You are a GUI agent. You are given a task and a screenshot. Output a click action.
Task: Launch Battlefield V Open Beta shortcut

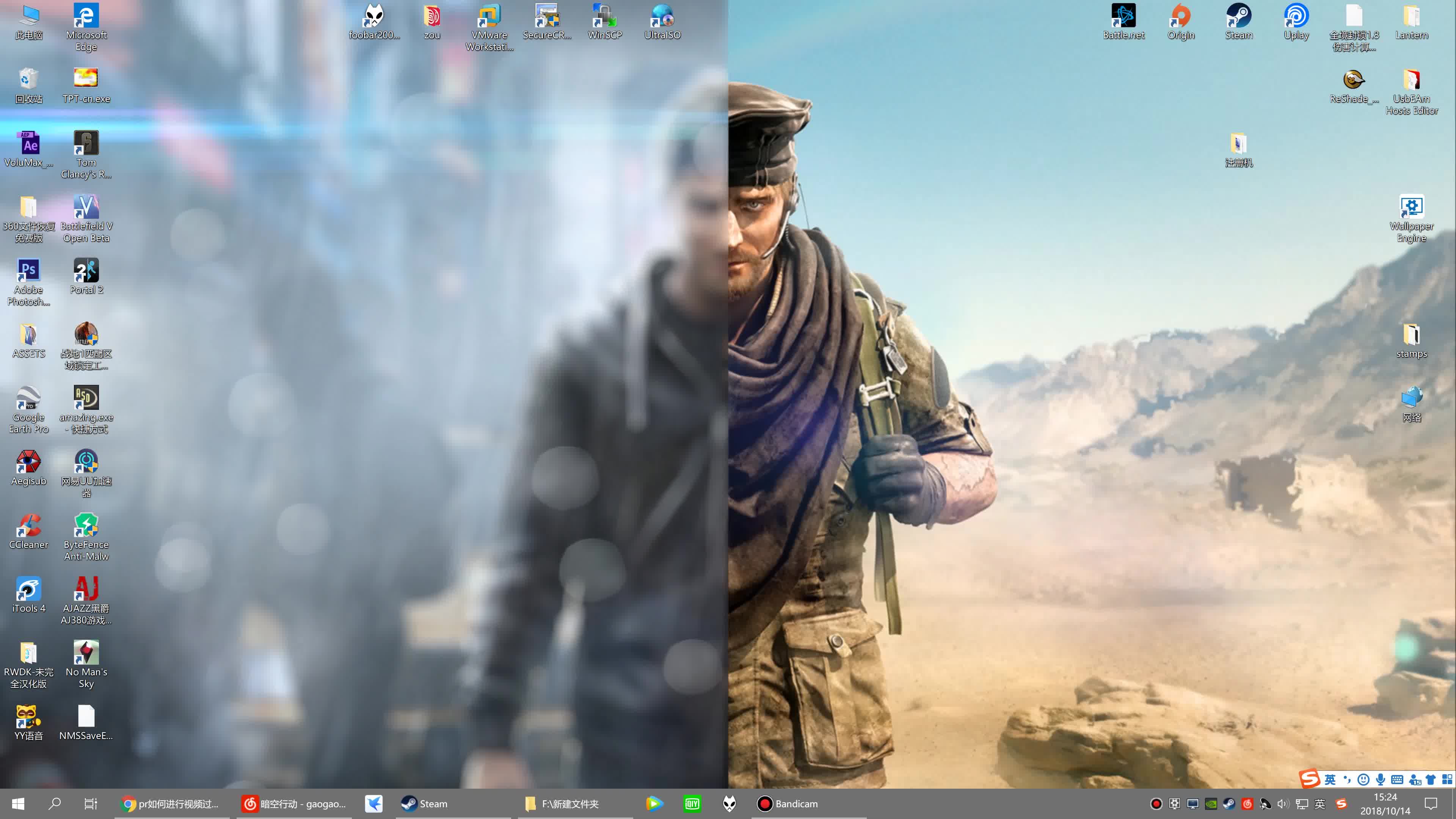tap(86, 218)
